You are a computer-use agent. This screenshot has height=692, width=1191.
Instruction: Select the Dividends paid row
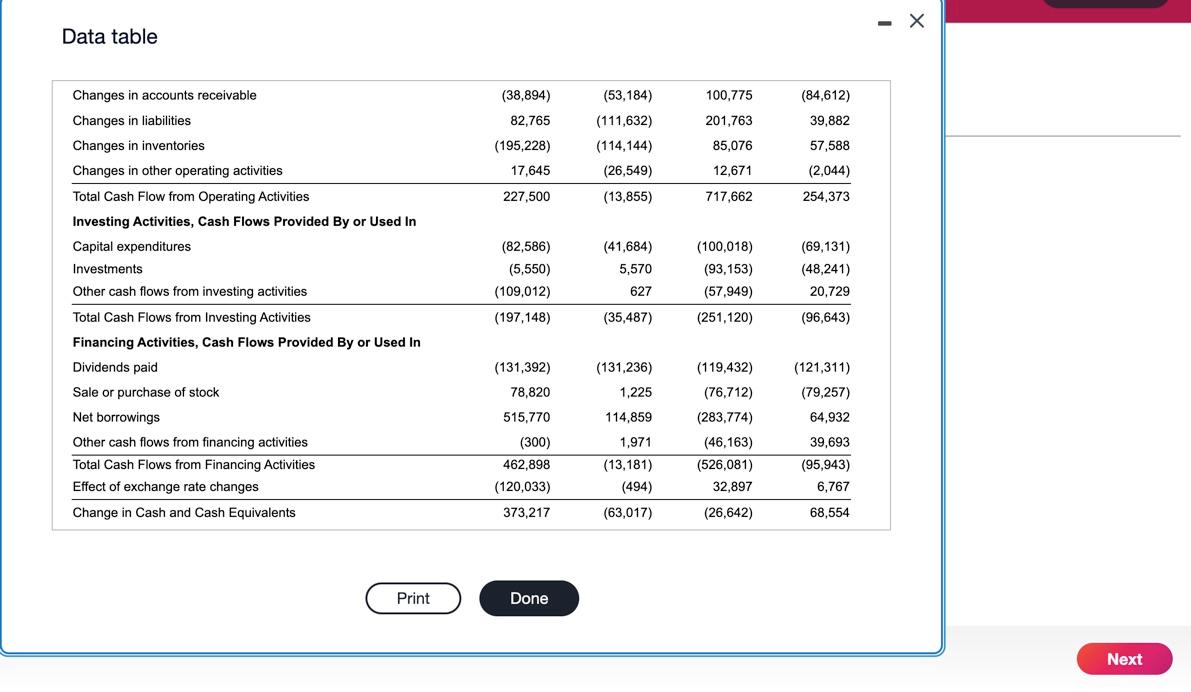point(117,367)
